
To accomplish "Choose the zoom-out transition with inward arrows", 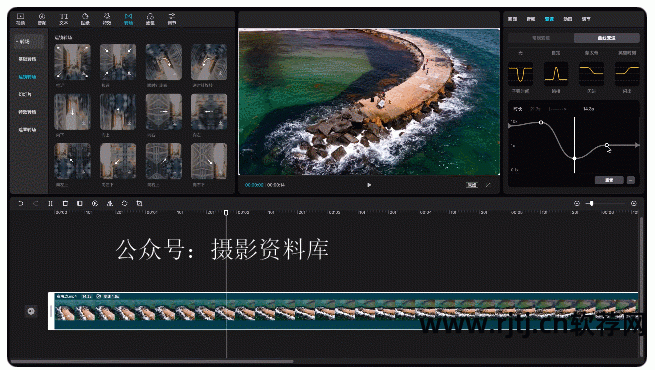I will coord(118,62).
